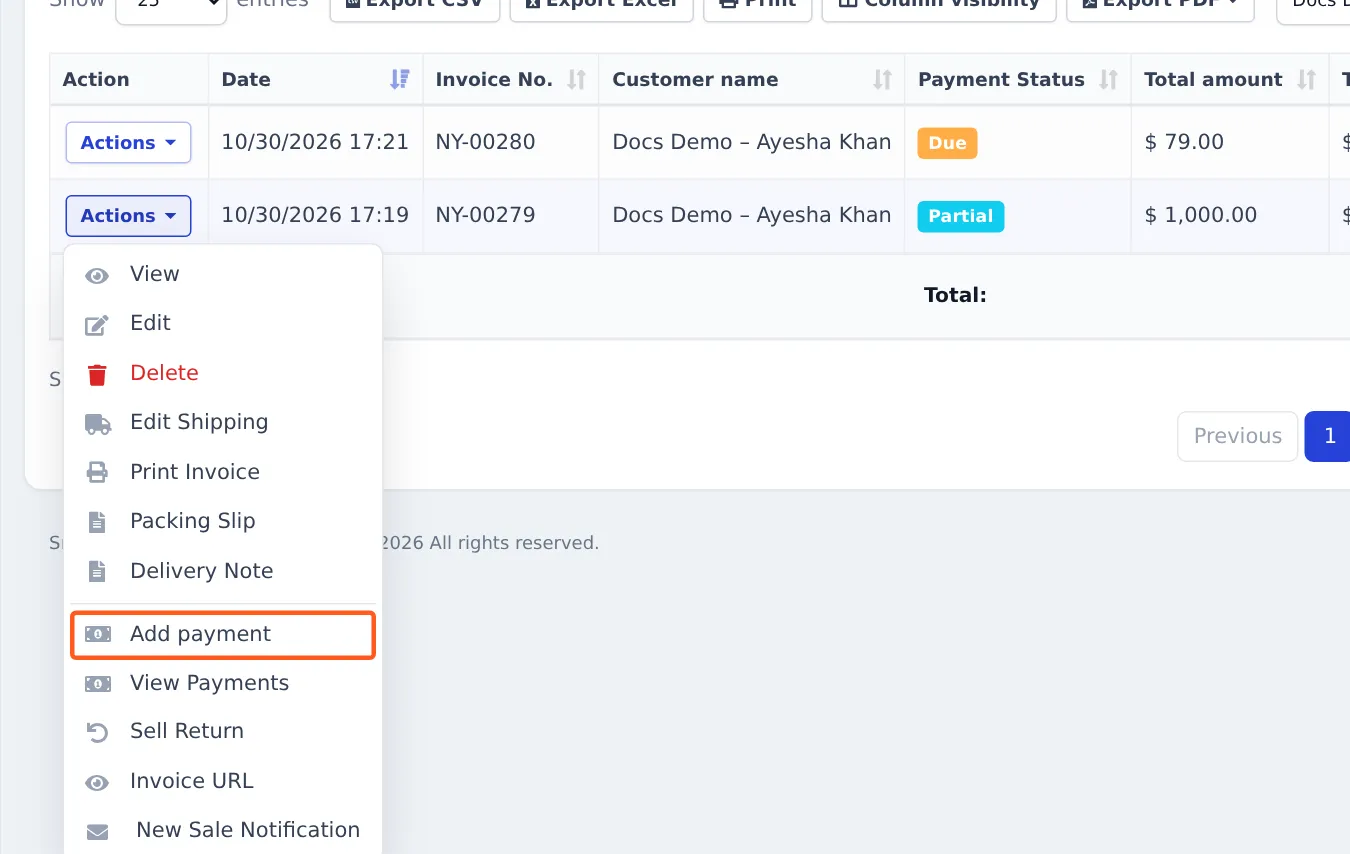Click the Total: label in the table footer
The height and width of the screenshot is (854, 1350).
point(955,295)
